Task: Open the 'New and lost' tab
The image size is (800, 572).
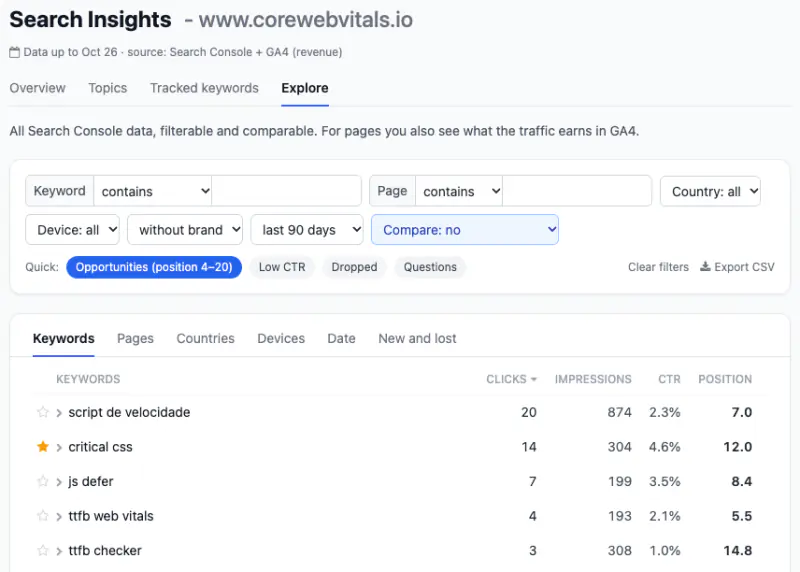Action: coord(417,338)
